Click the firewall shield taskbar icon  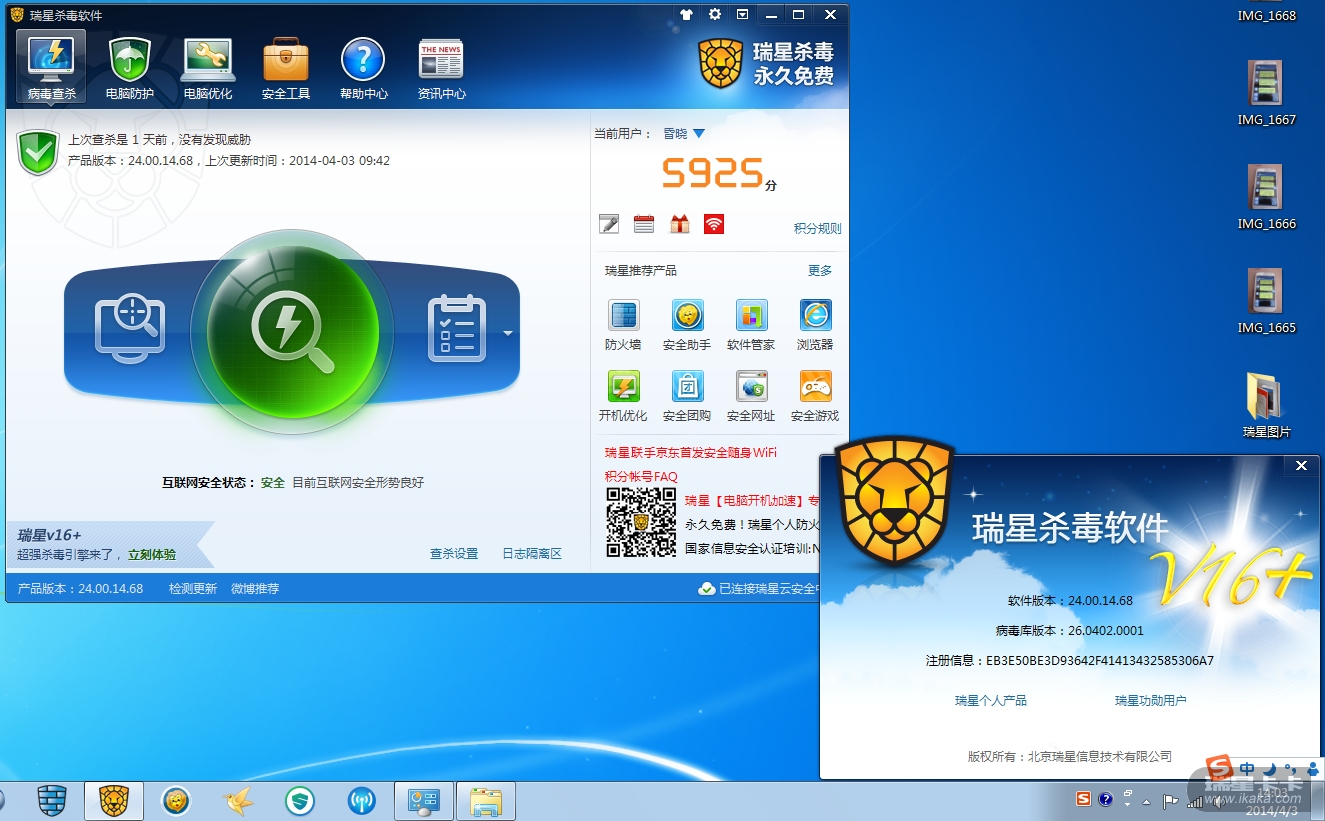(52, 801)
